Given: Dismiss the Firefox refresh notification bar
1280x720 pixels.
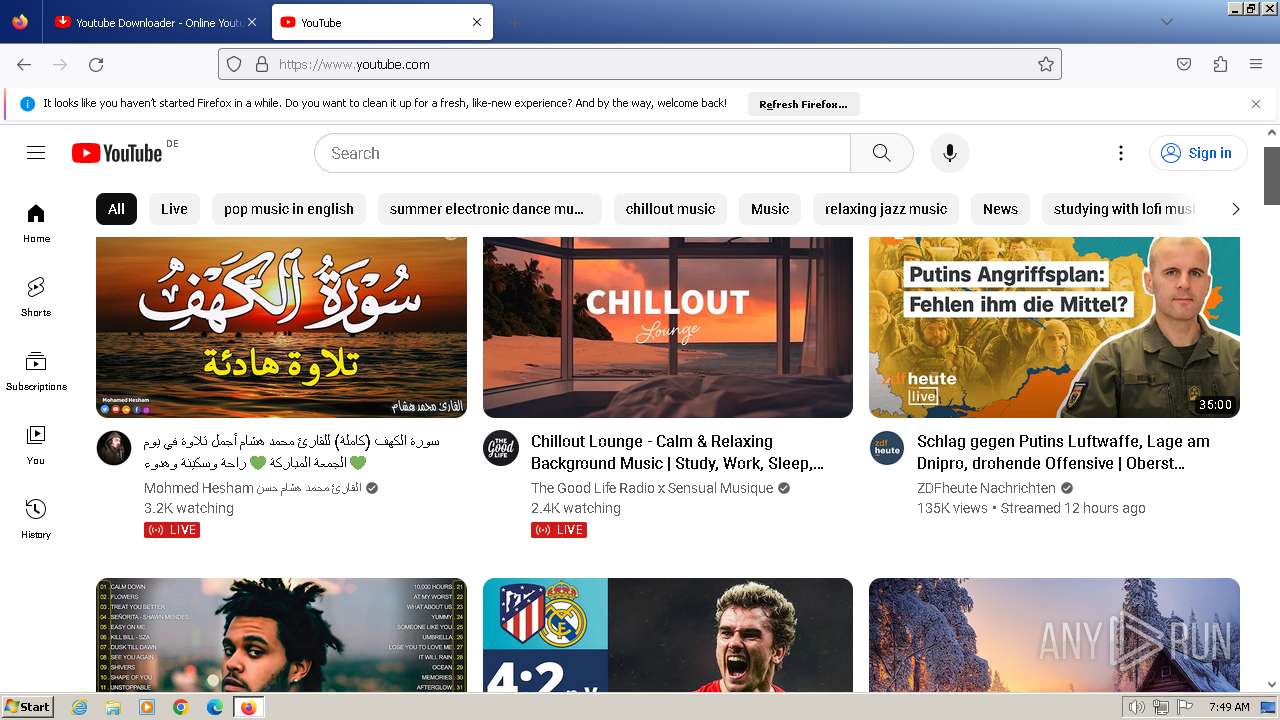Looking at the screenshot, I should pos(1256,104).
